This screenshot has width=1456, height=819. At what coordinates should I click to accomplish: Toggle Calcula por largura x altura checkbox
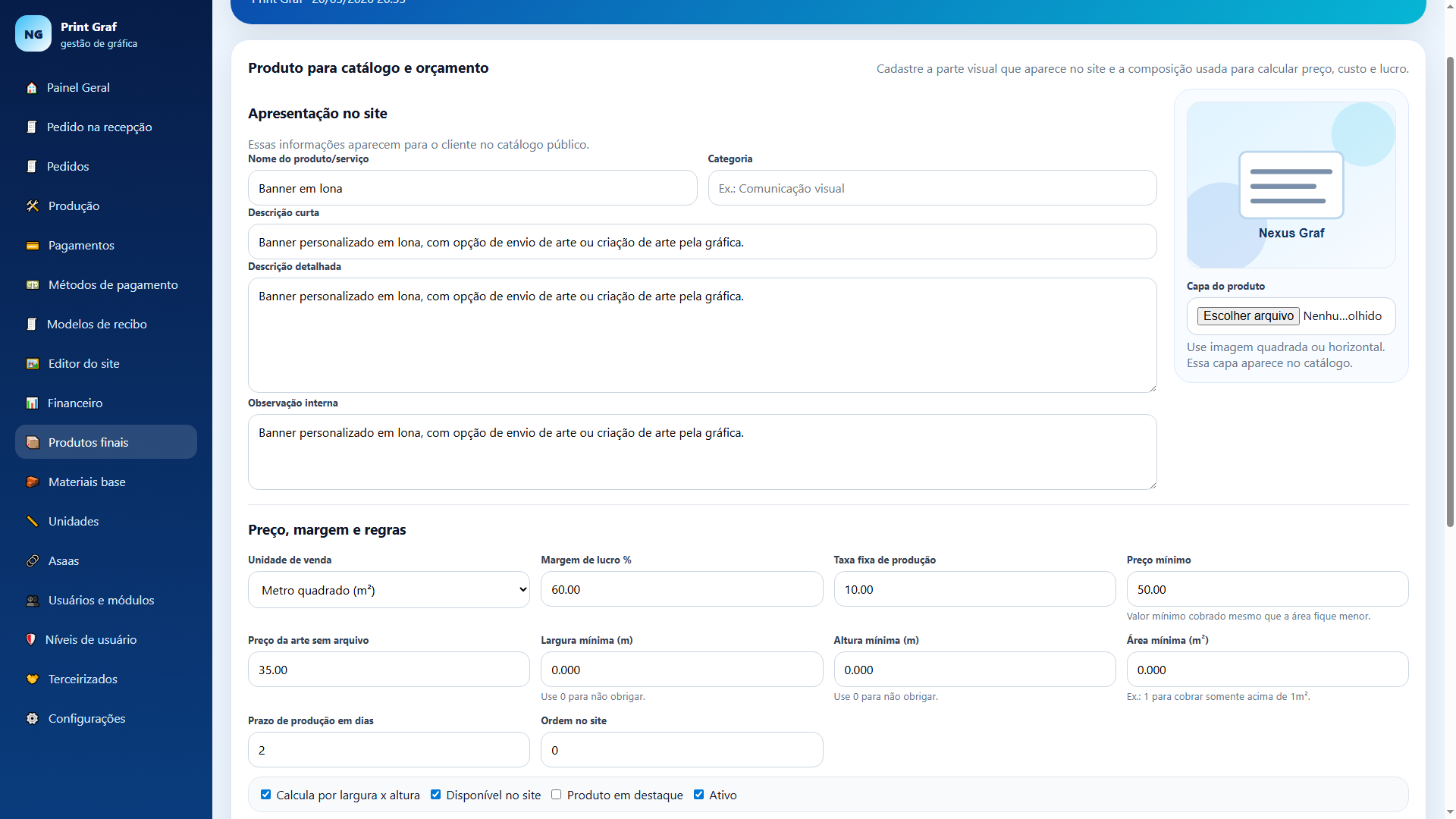[x=265, y=795]
